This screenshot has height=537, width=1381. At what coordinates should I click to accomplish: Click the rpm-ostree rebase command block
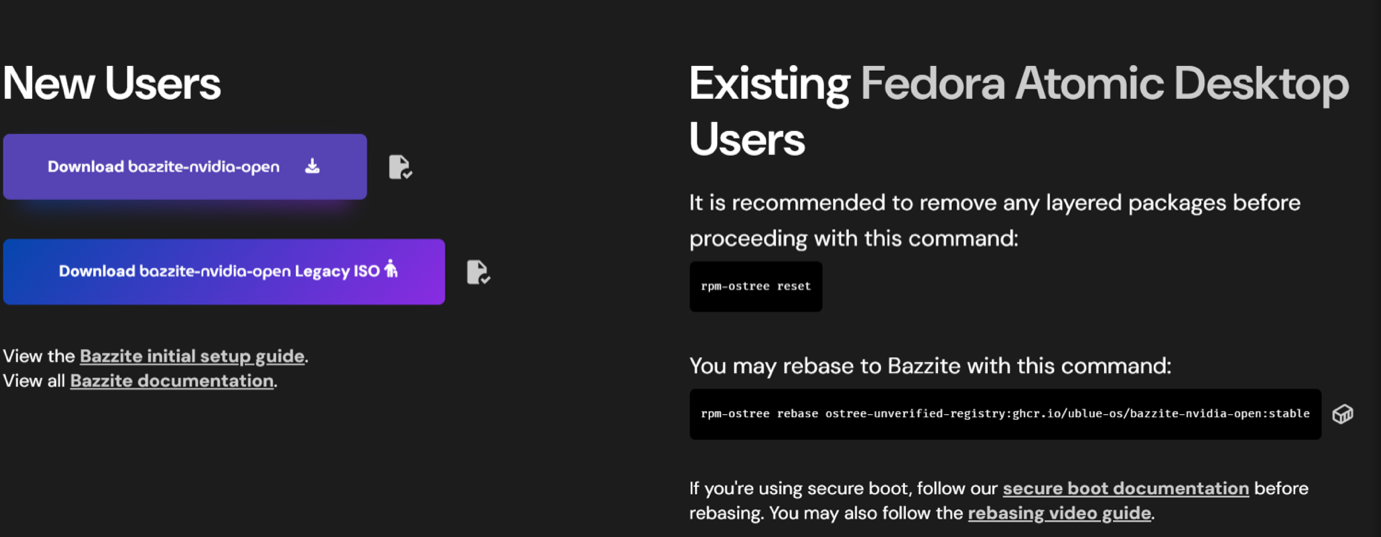pos(1005,414)
